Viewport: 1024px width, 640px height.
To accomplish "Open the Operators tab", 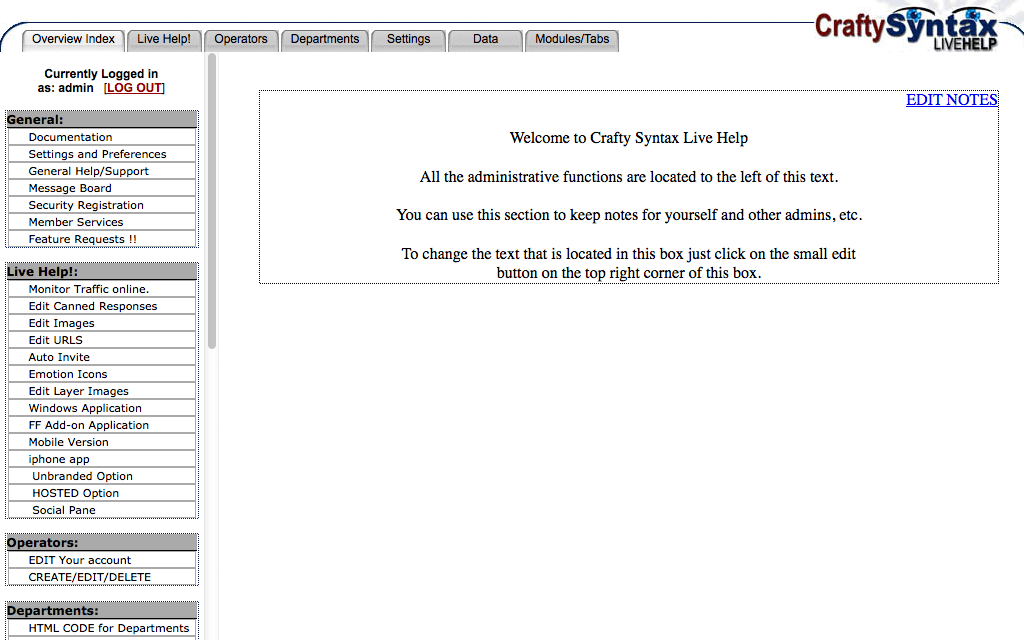I will [241, 40].
